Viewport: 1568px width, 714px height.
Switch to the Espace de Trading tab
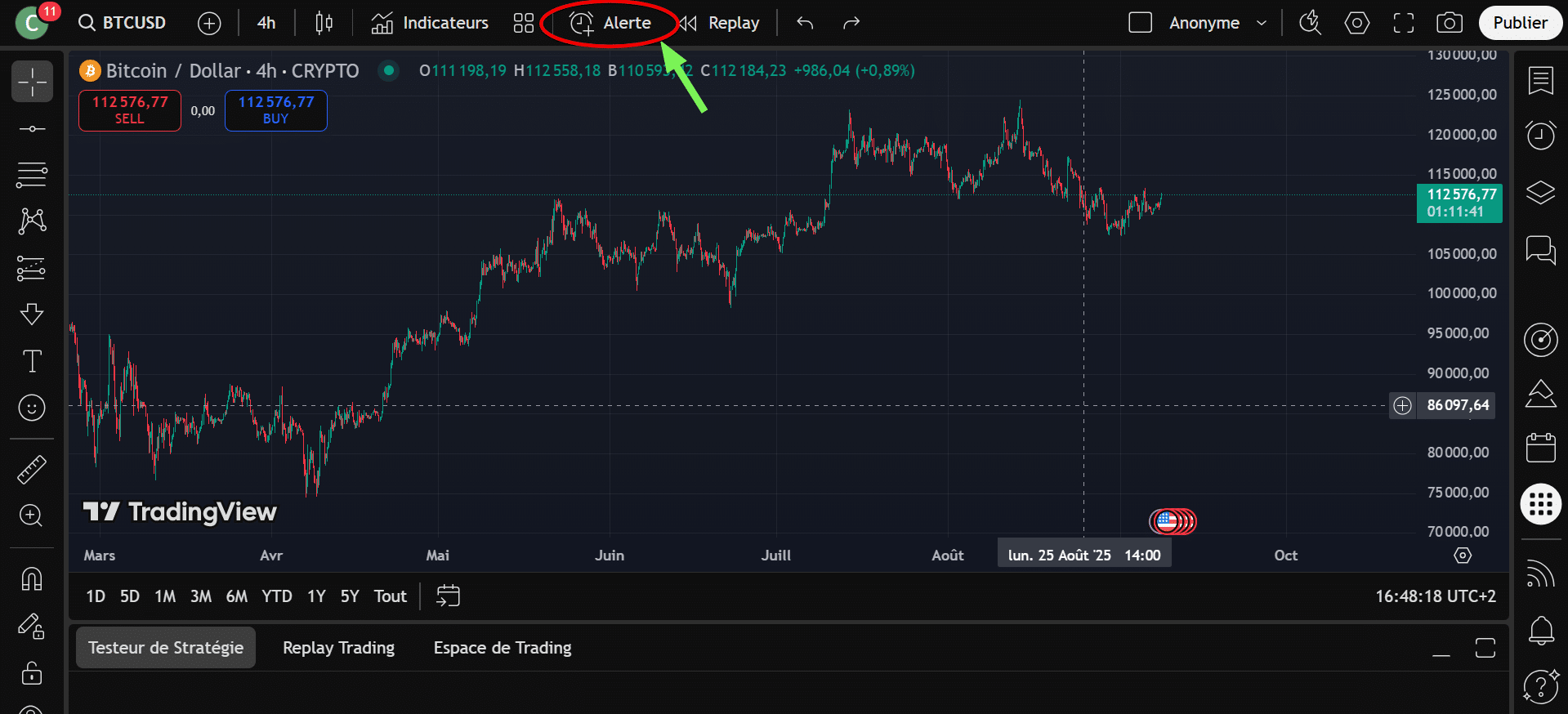(x=502, y=648)
